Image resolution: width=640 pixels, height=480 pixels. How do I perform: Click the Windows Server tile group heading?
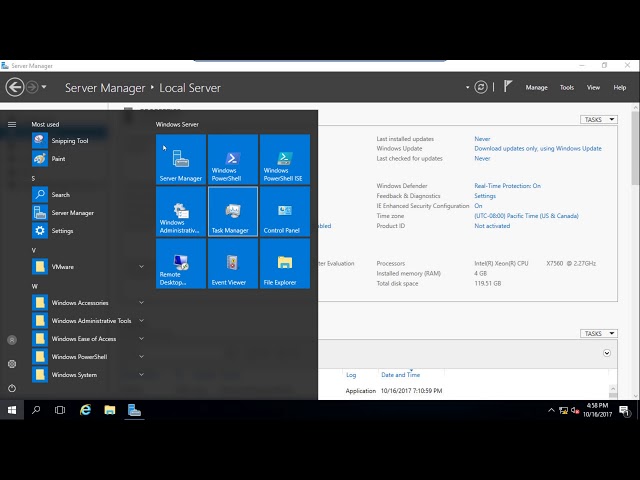pos(177,124)
